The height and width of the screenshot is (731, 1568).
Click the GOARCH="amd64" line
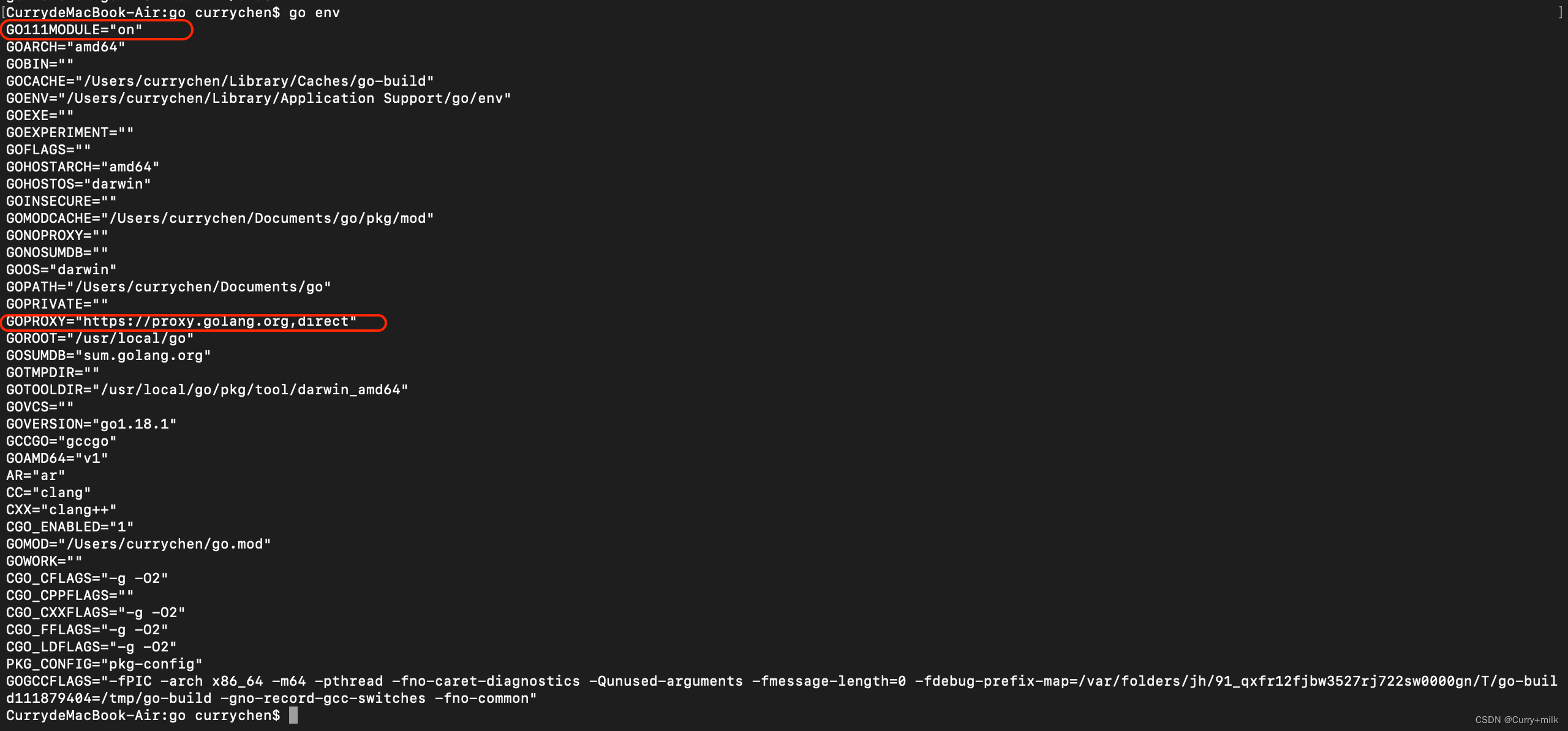(66, 47)
